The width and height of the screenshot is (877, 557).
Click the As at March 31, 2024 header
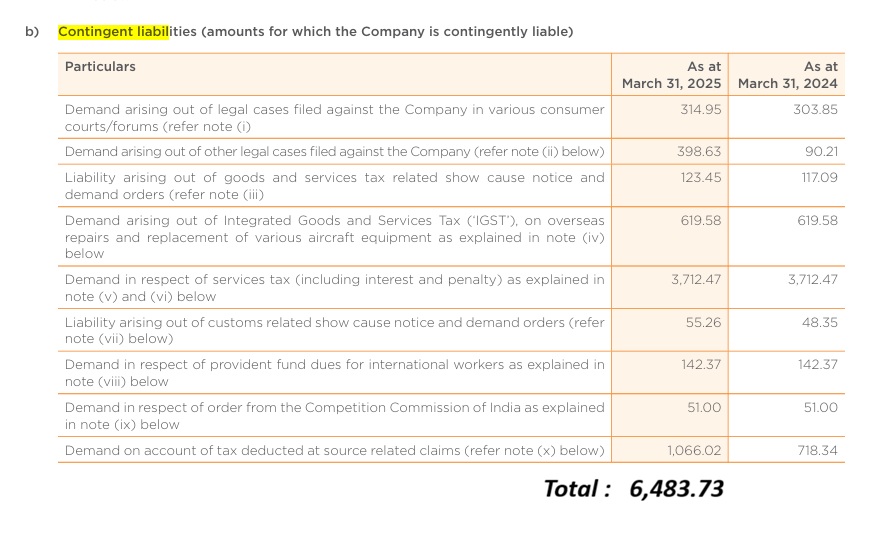[x=788, y=75]
